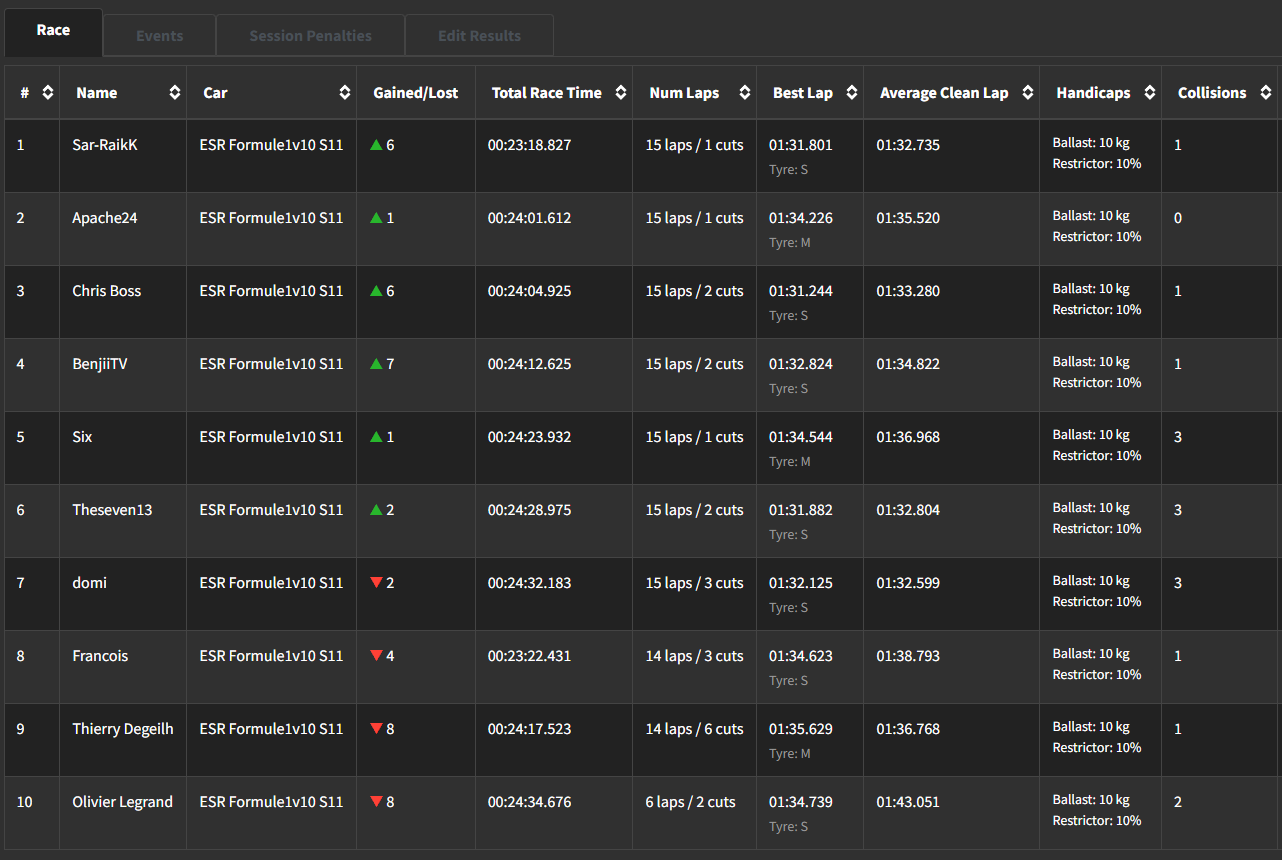Image resolution: width=1282 pixels, height=860 pixels.
Task: Select driver name Theseven13
Action: [112, 510]
